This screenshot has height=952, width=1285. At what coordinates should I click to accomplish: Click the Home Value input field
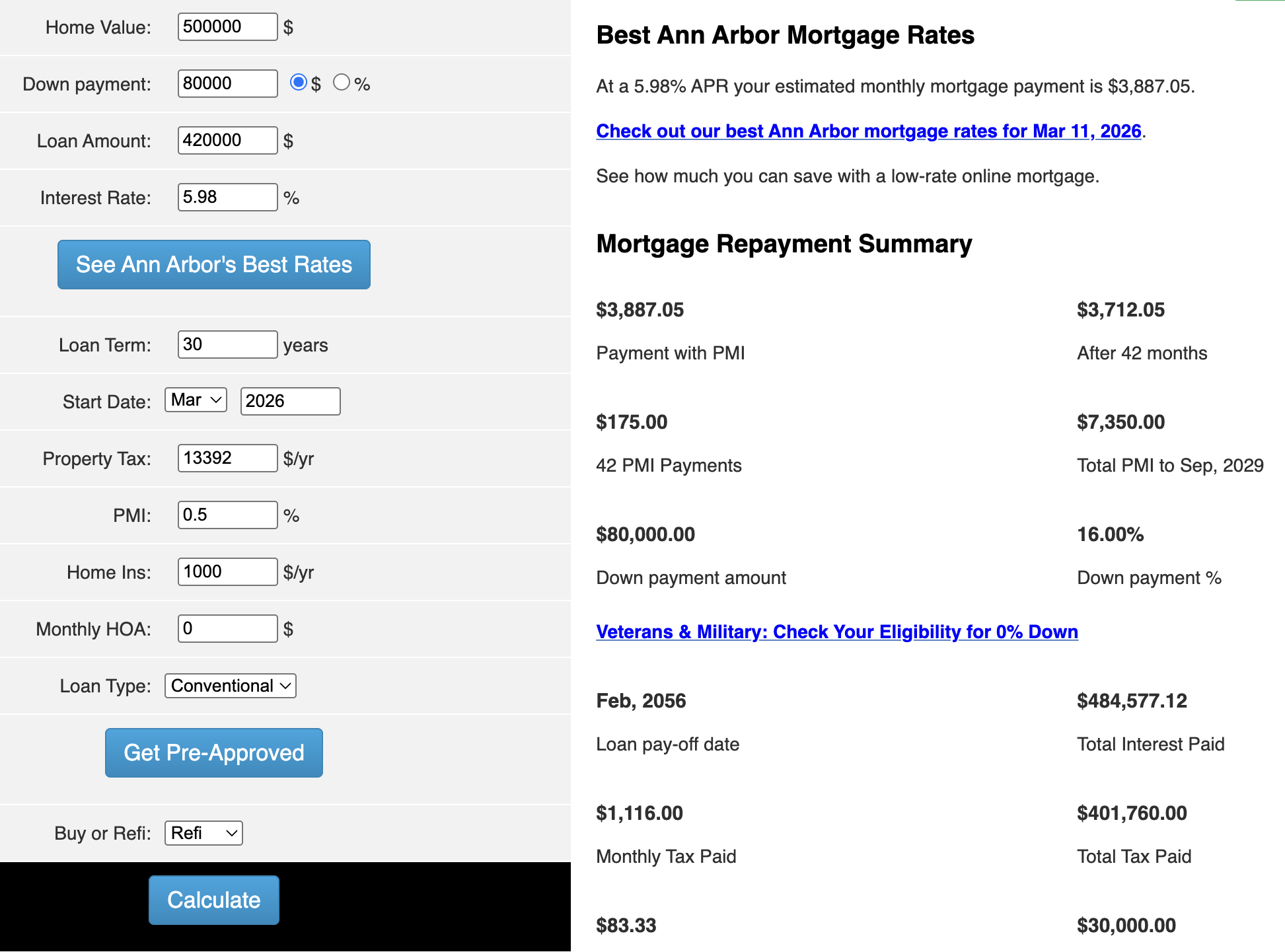227,27
